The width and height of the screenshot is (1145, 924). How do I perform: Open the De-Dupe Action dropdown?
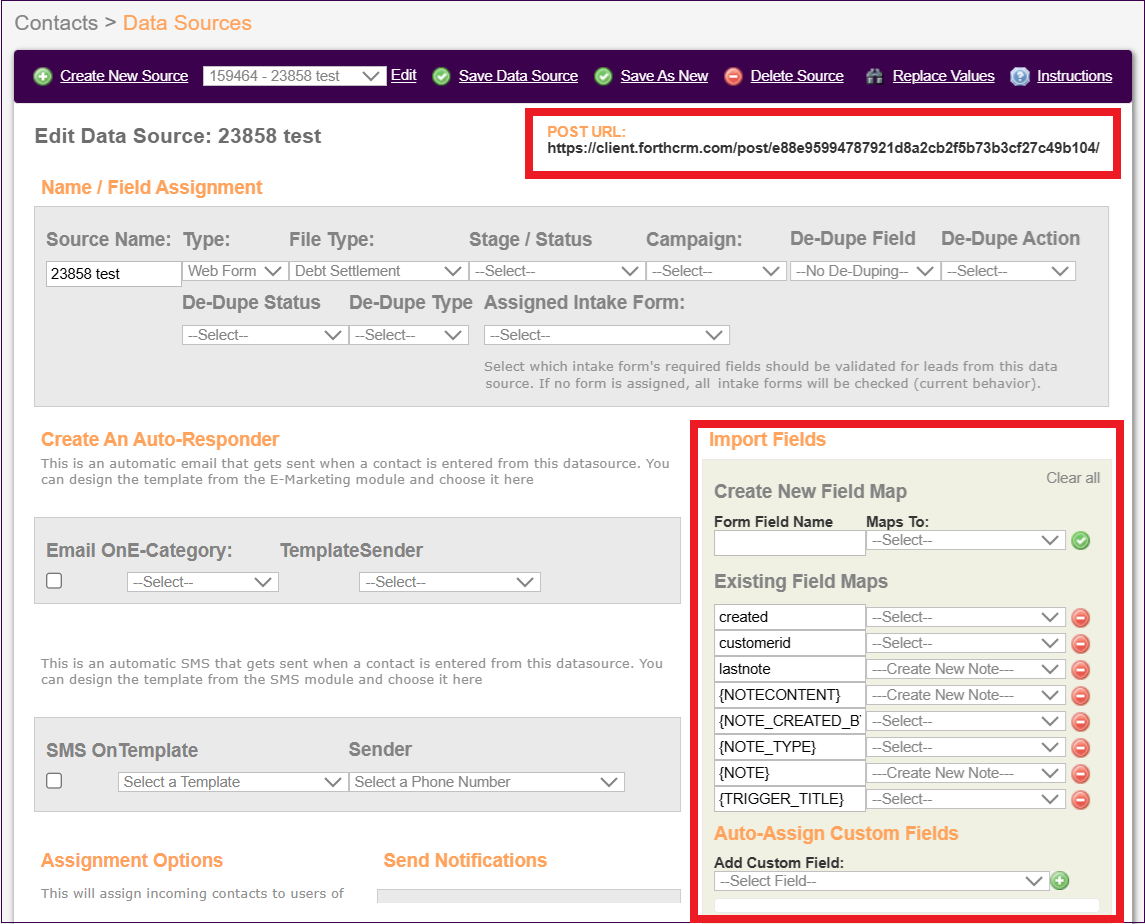click(x=1008, y=271)
